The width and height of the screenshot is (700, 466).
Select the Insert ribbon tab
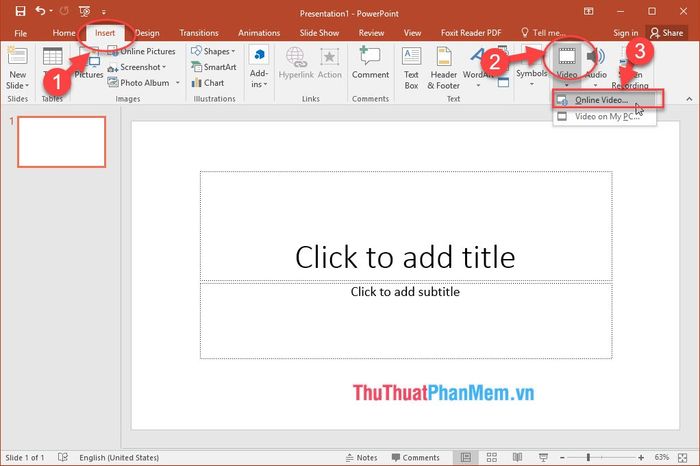(105, 33)
